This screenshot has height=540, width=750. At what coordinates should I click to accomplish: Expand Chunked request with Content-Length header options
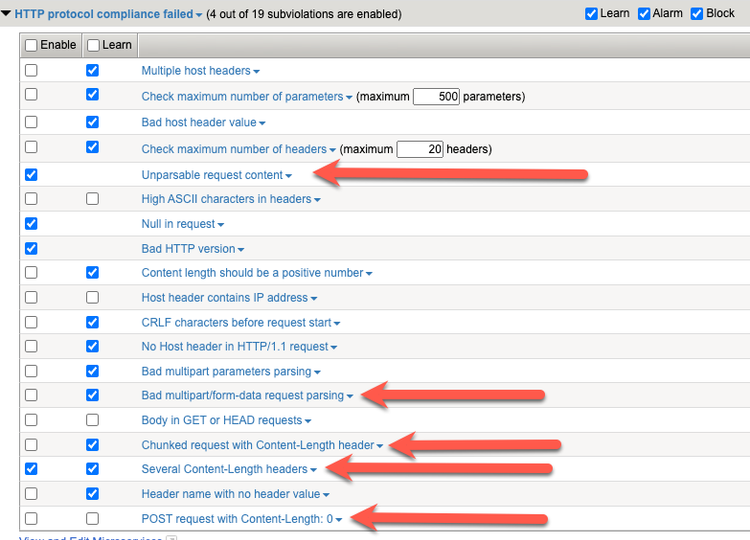tap(380, 446)
